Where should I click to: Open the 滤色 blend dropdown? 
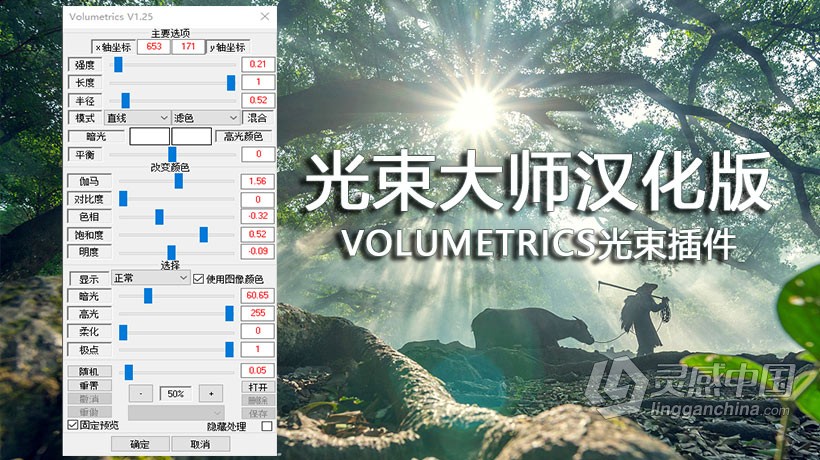(x=206, y=118)
